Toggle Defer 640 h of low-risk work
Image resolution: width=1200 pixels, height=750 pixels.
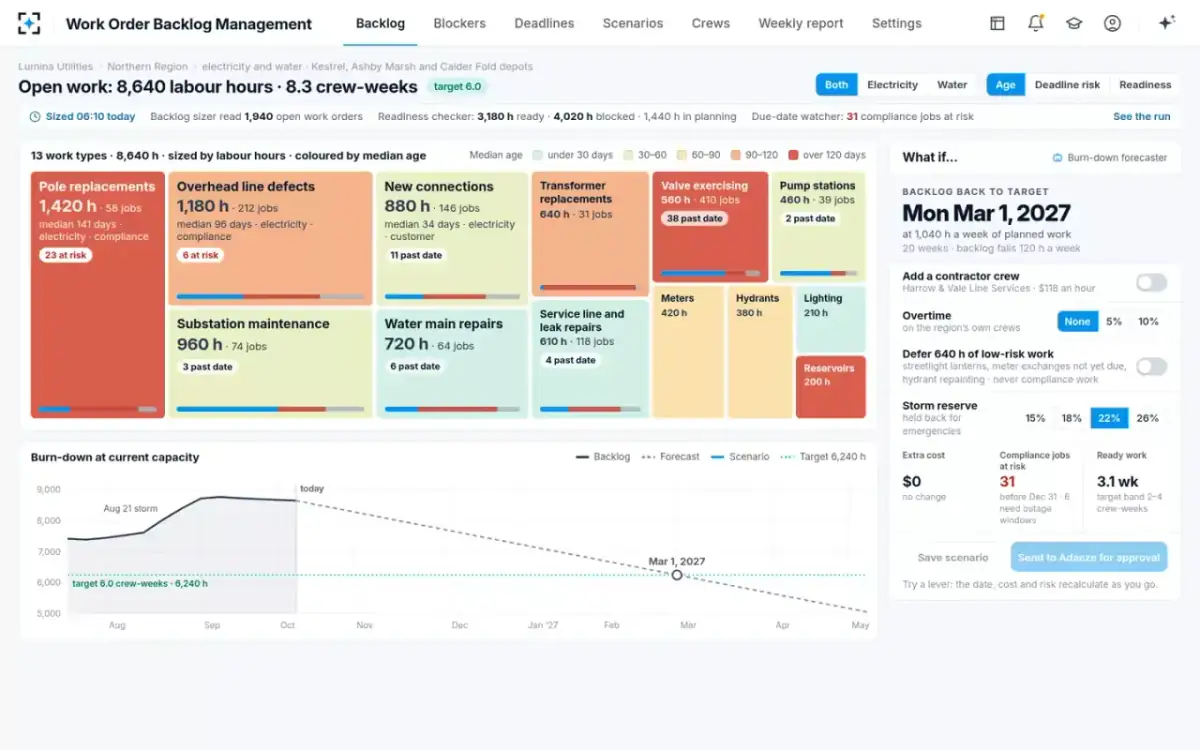(x=1151, y=366)
